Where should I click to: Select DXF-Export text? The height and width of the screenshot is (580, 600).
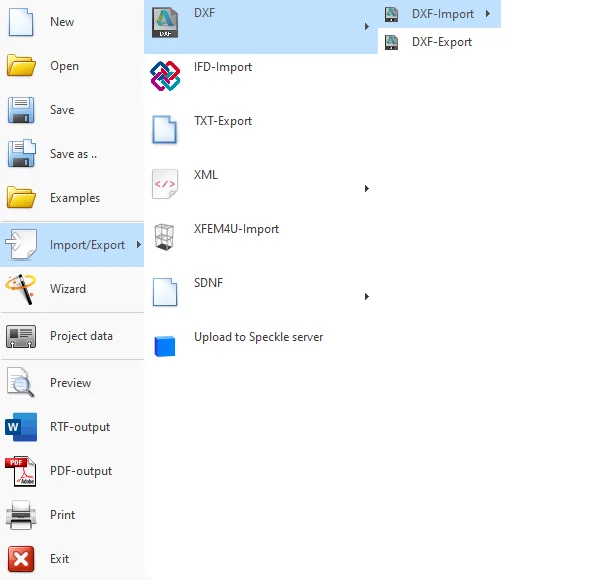(442, 42)
